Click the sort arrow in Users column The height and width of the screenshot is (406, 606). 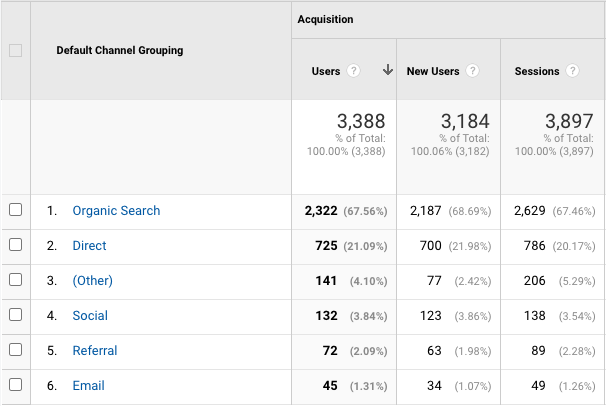click(387, 71)
